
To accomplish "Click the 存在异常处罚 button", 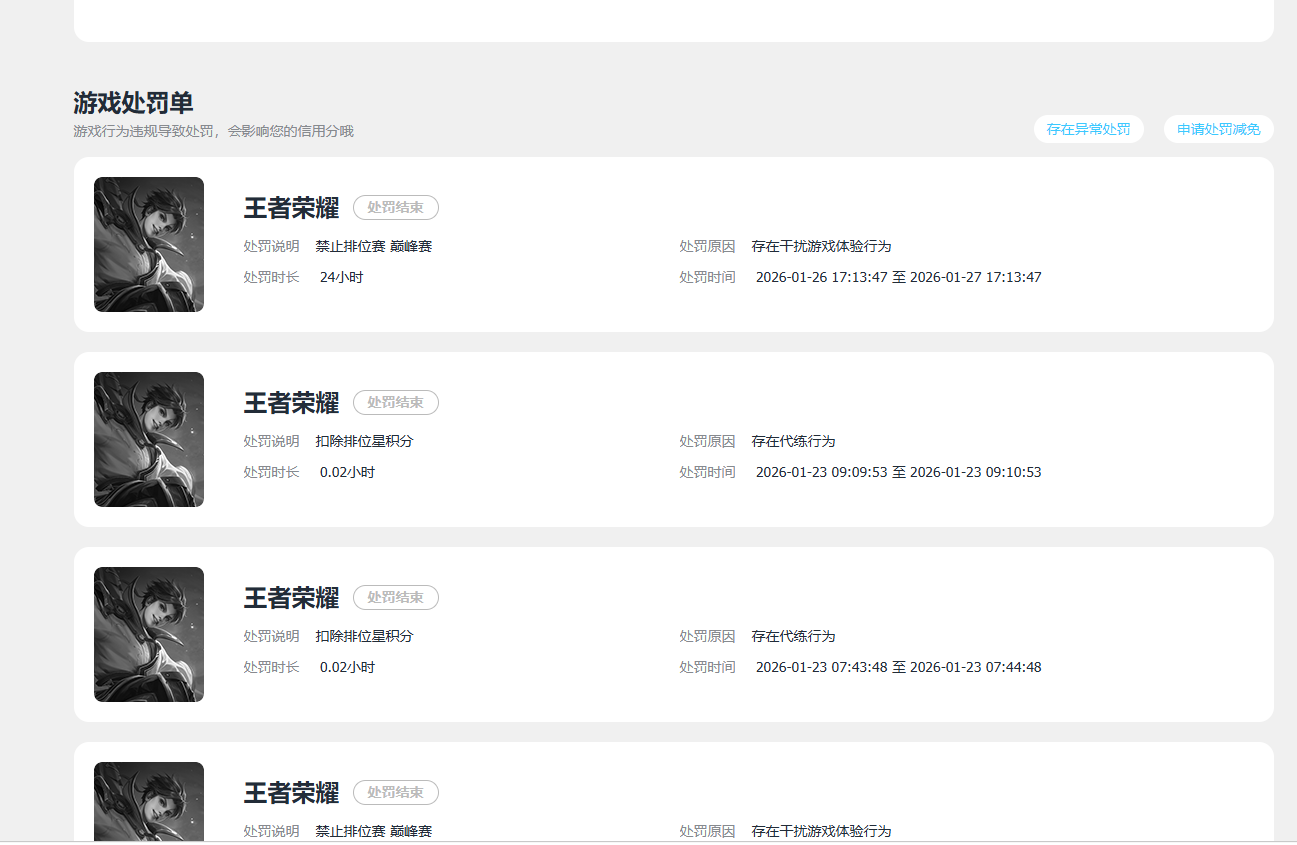I will [1088, 129].
